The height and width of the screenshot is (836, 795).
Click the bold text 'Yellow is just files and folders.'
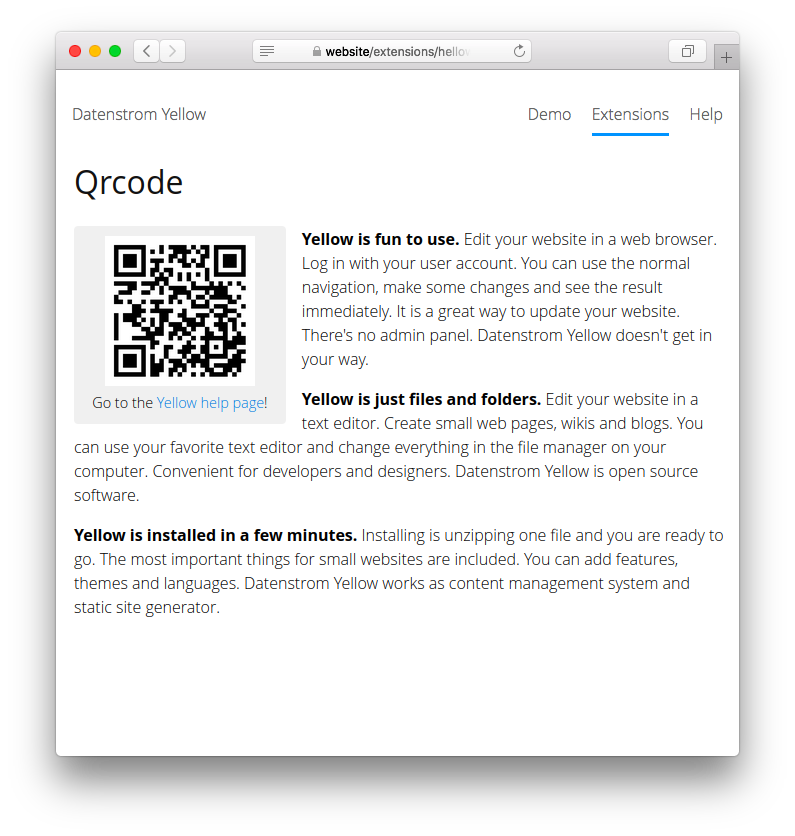click(421, 399)
